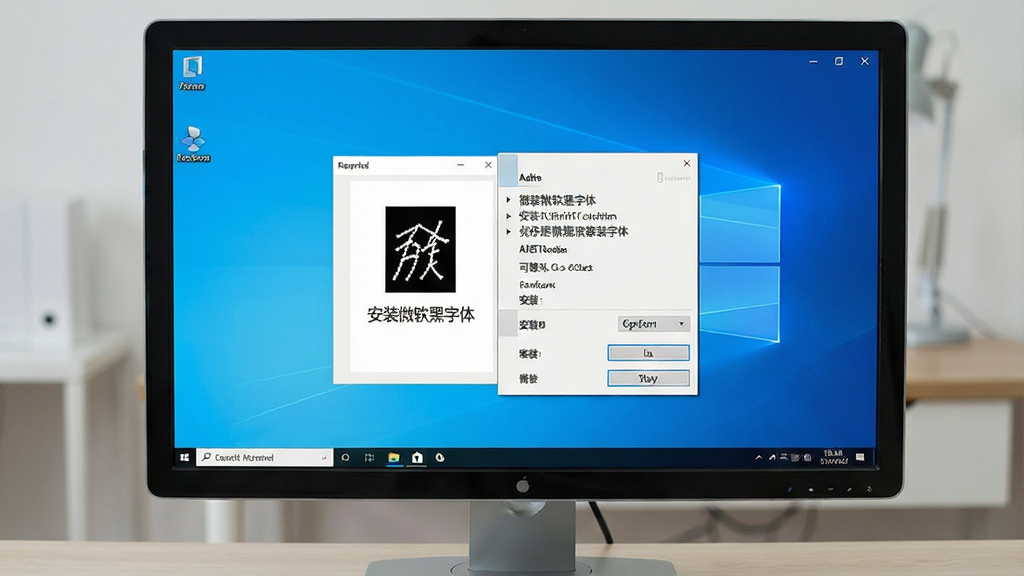Close the settings dialog with its X
This screenshot has height=576, width=1024.
686,163
